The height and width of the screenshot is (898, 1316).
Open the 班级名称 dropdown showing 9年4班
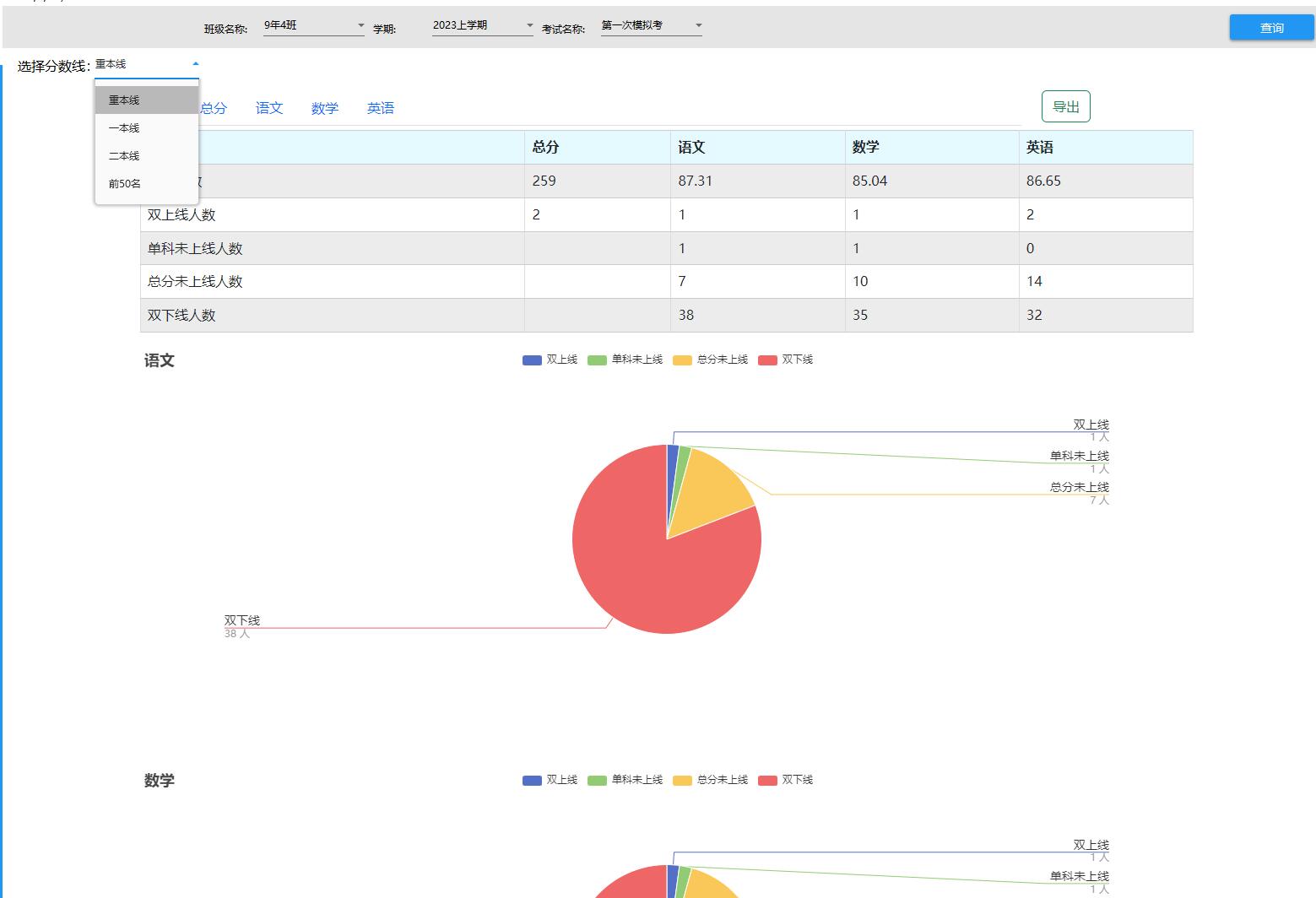click(x=314, y=26)
